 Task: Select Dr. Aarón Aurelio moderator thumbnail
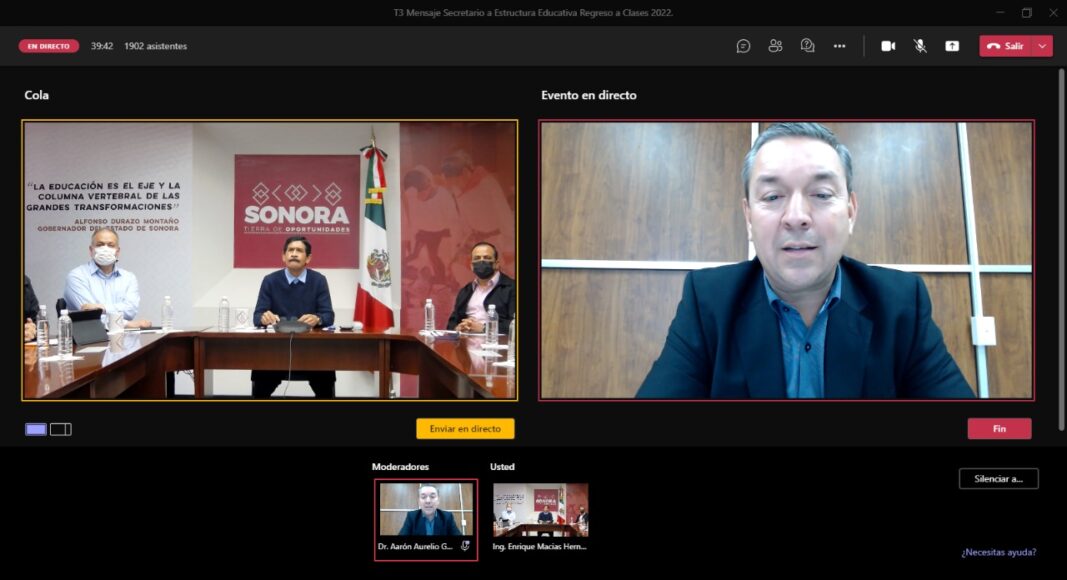(x=426, y=520)
